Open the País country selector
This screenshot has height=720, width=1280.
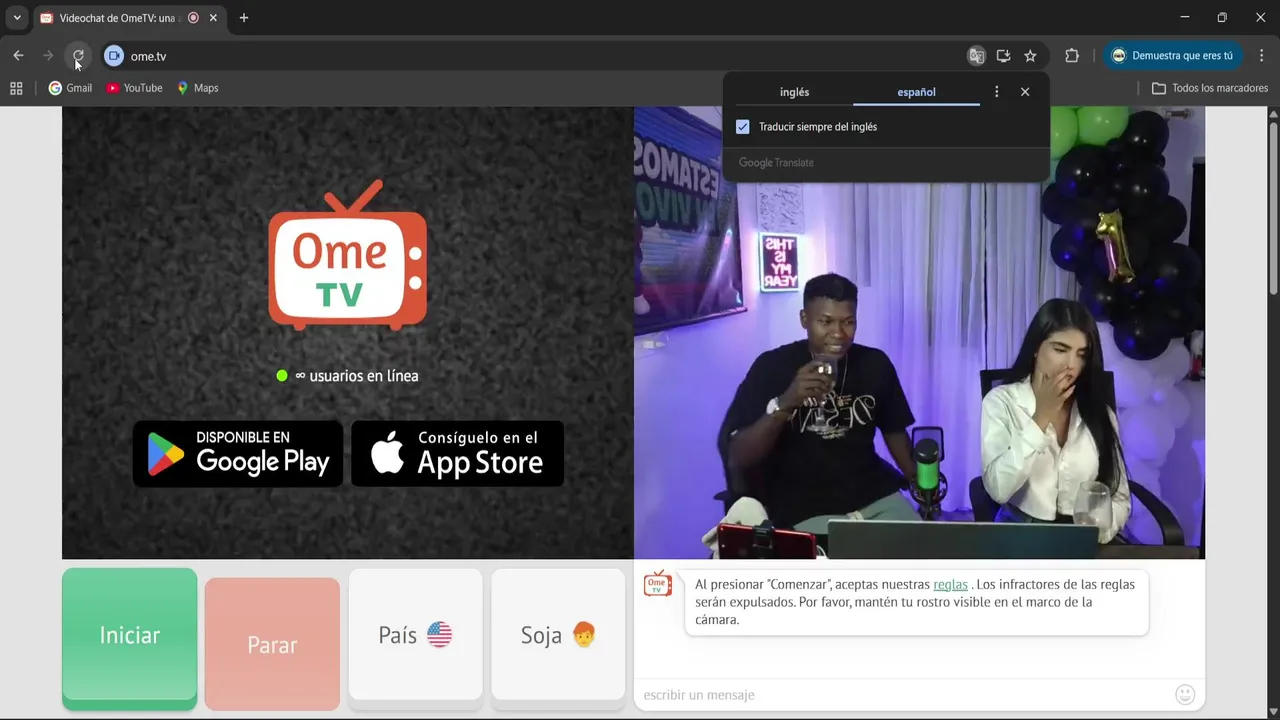click(415, 635)
